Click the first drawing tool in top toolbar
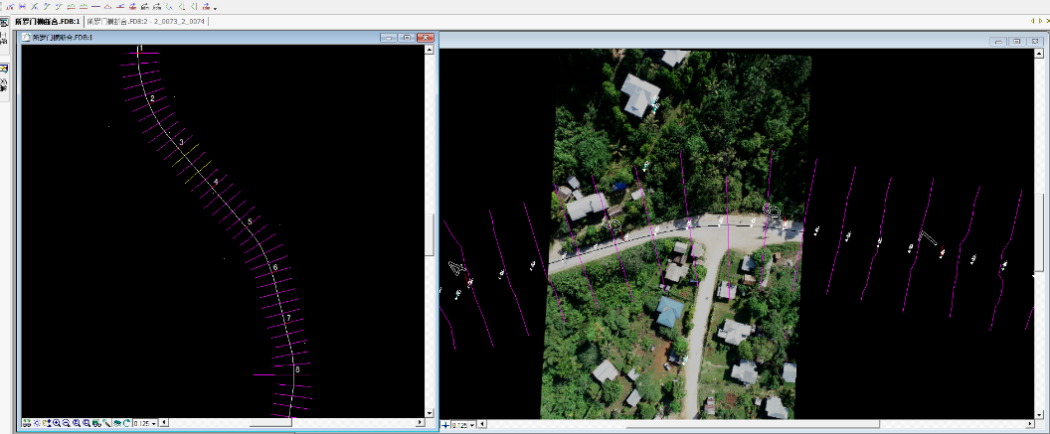The height and width of the screenshot is (434, 1050). point(7,6)
